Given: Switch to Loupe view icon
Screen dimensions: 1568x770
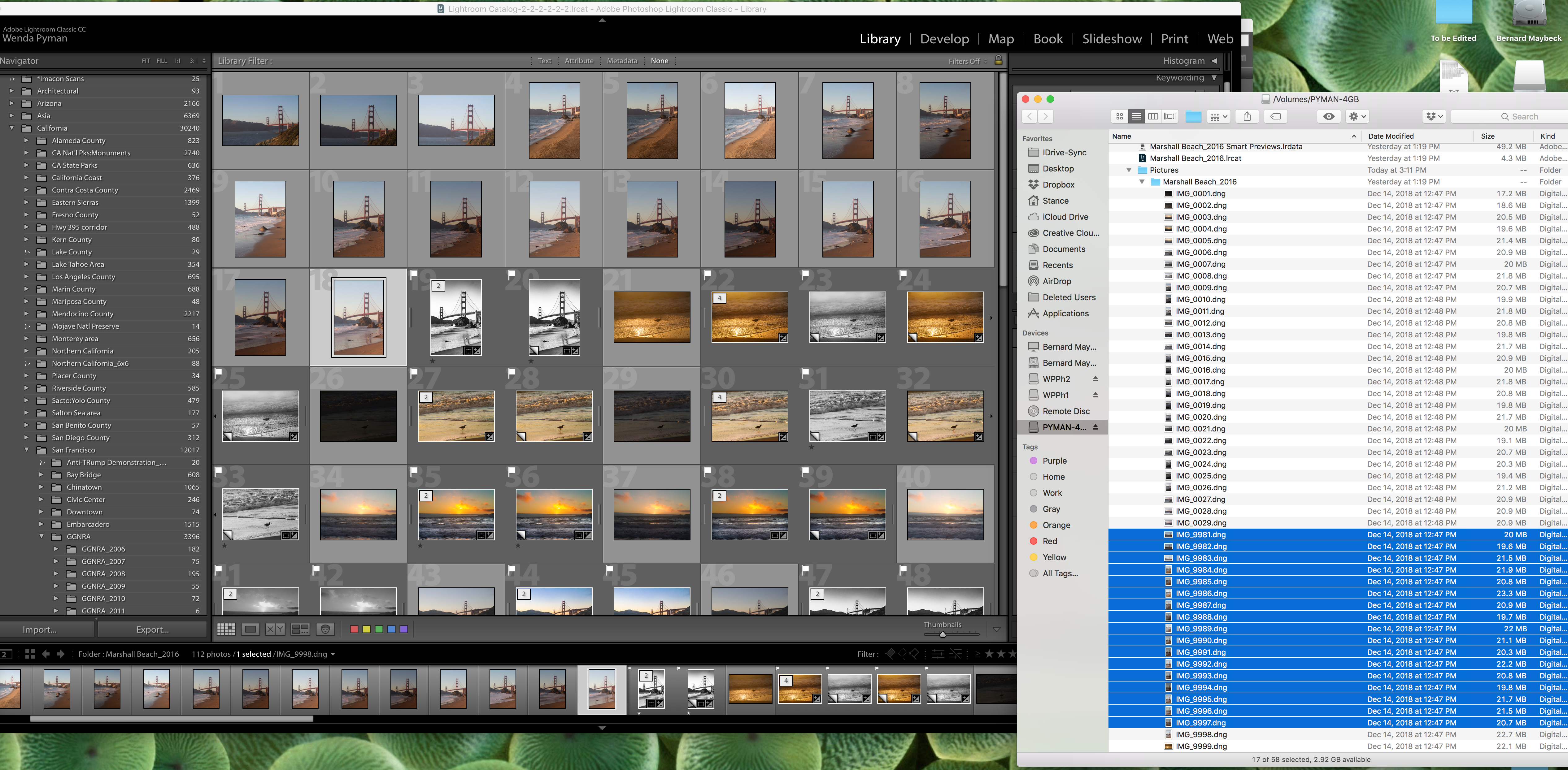Looking at the screenshot, I should pos(250,629).
